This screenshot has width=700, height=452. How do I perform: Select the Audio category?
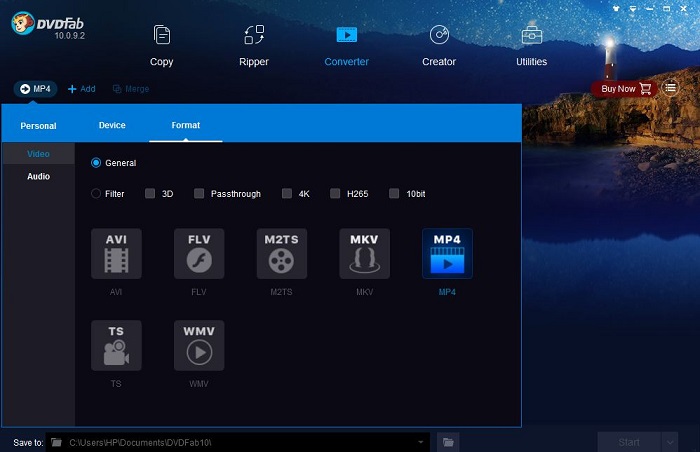click(x=38, y=176)
